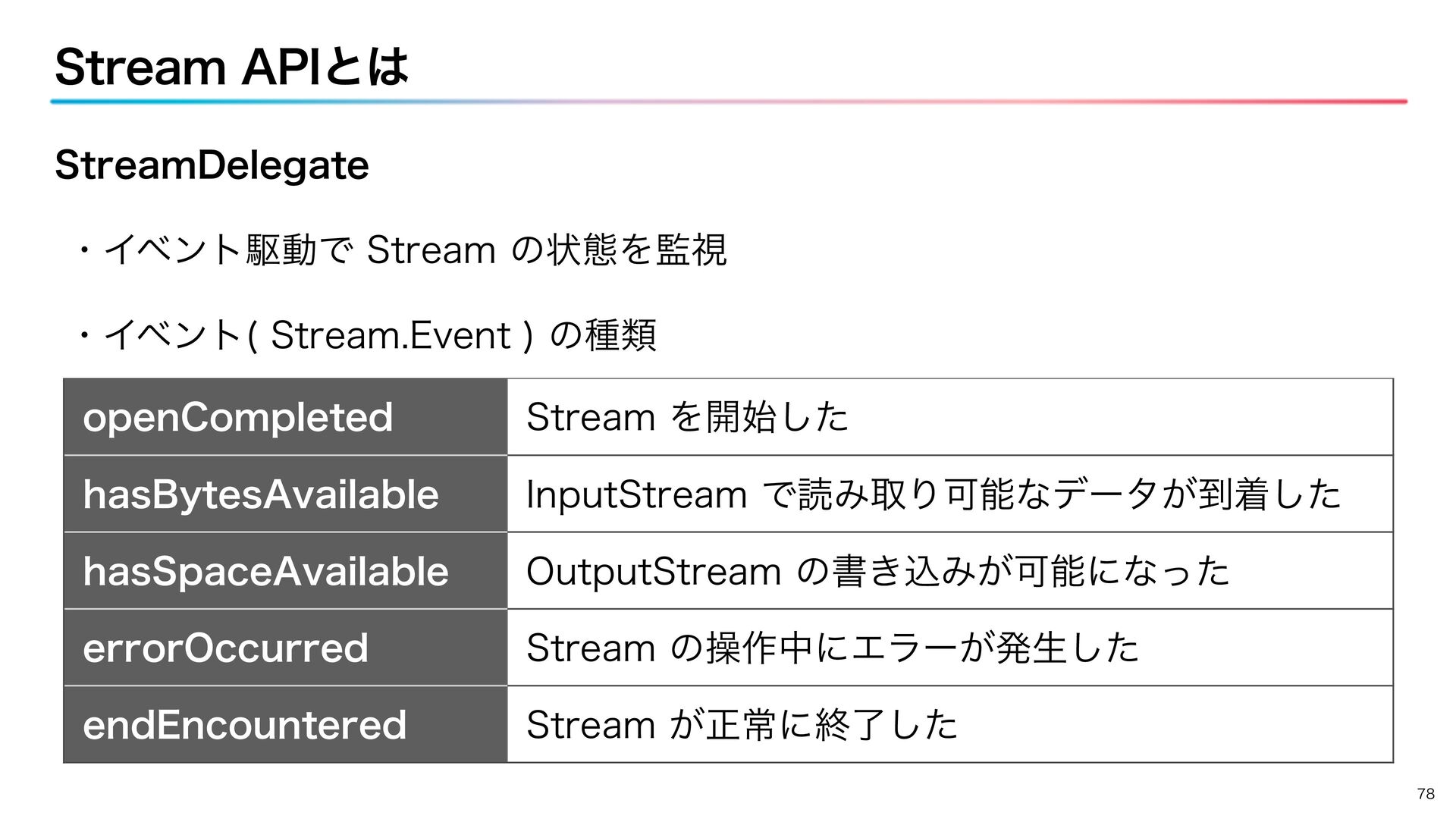Click the hasBytesAvailable table cell
1456x819 pixels.
point(285,494)
